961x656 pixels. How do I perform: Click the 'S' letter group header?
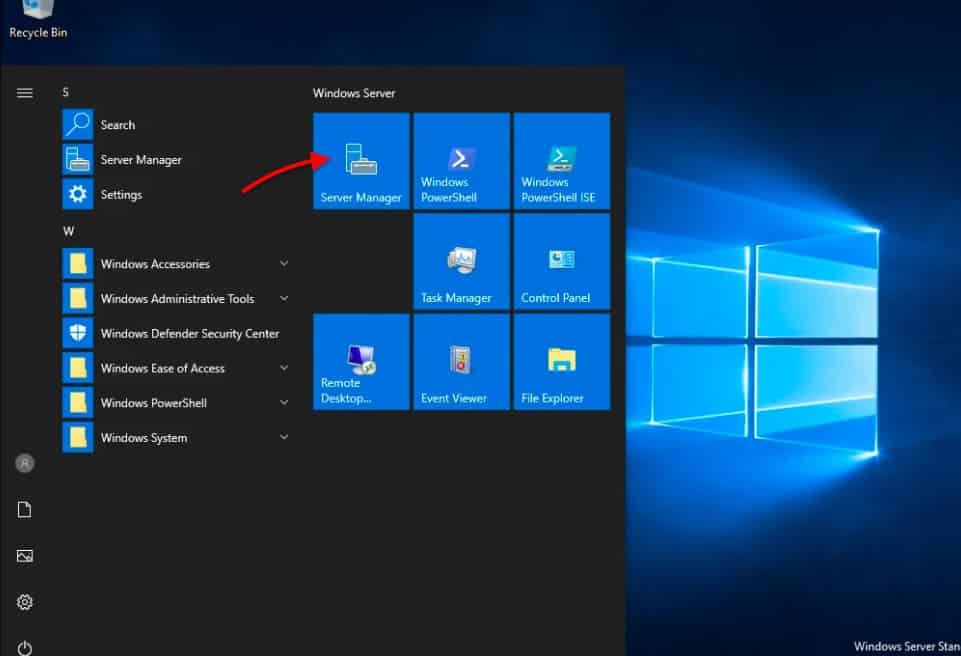click(66, 92)
